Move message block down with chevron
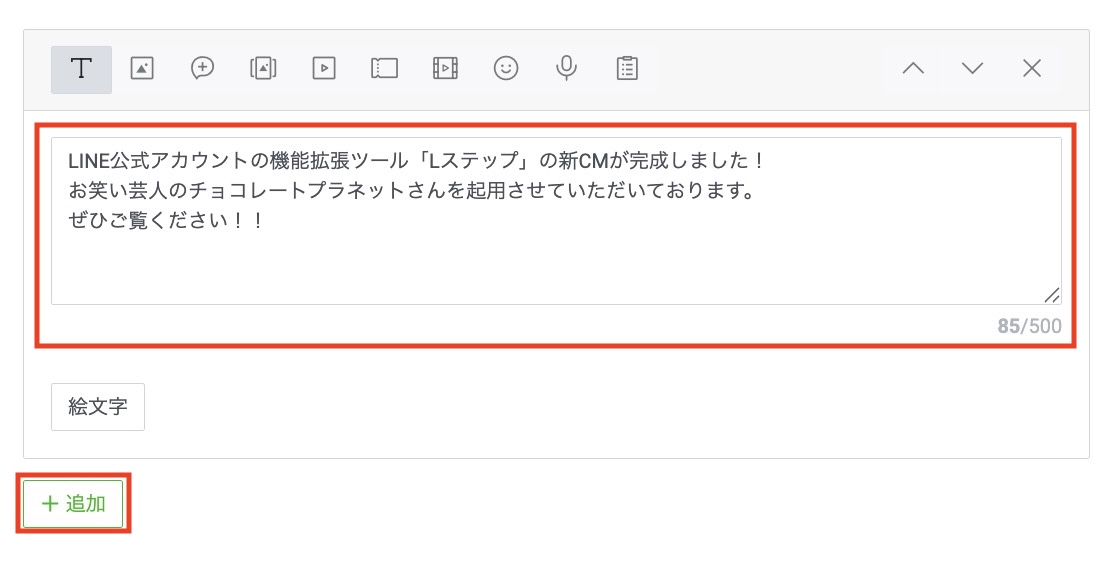Viewport: 1120px width, 568px height. tap(972, 69)
